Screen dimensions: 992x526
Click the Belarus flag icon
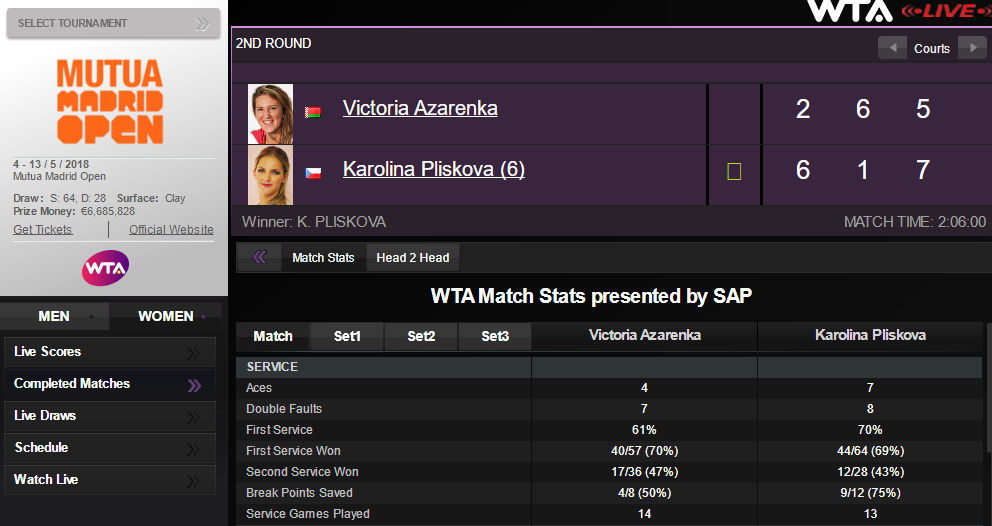[313, 112]
